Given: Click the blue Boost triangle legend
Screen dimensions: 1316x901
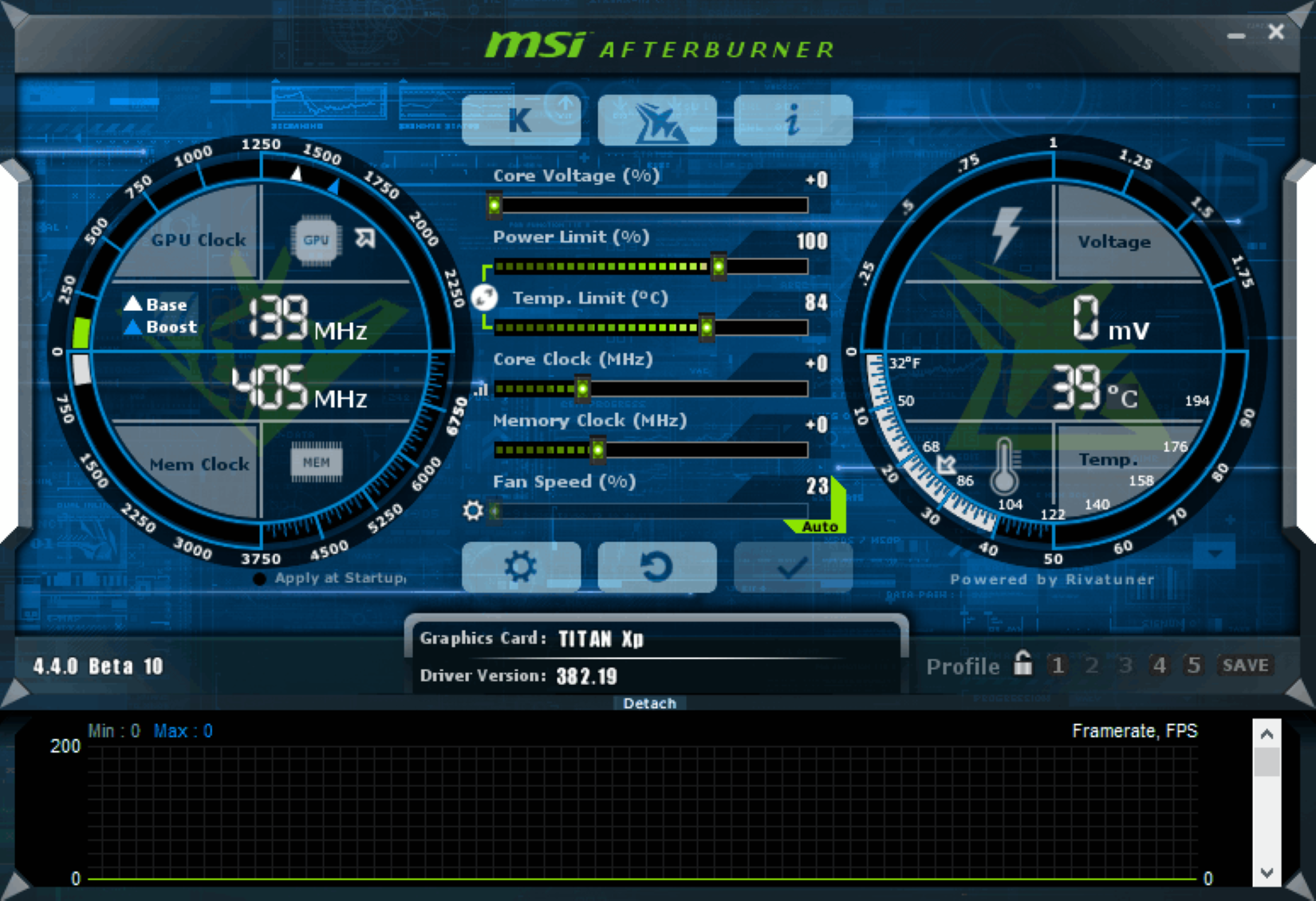Looking at the screenshot, I should click(x=133, y=326).
